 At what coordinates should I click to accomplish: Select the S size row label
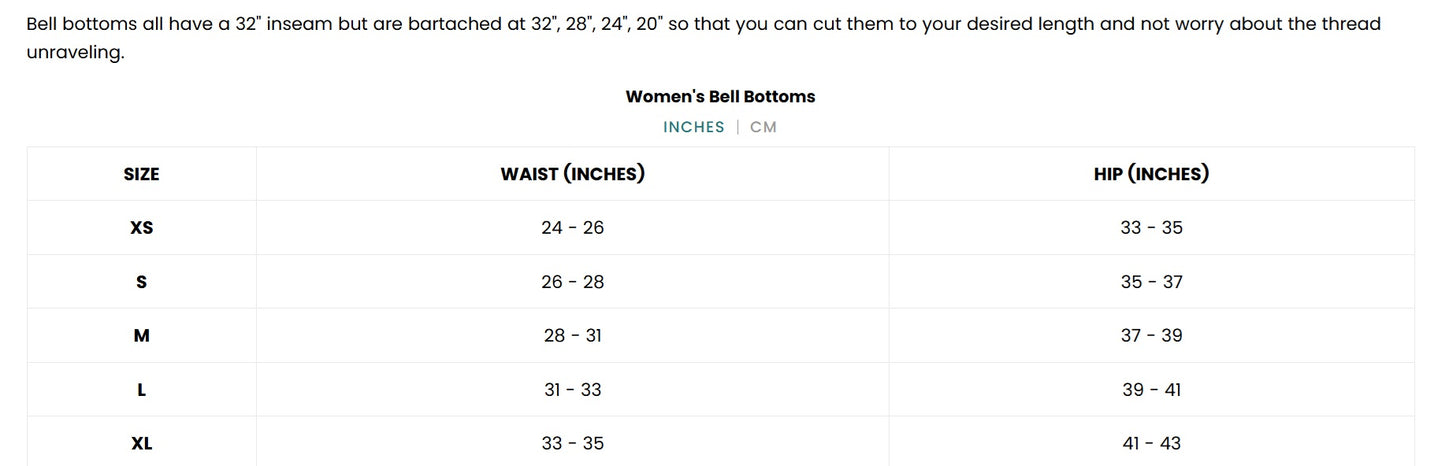[x=141, y=282]
